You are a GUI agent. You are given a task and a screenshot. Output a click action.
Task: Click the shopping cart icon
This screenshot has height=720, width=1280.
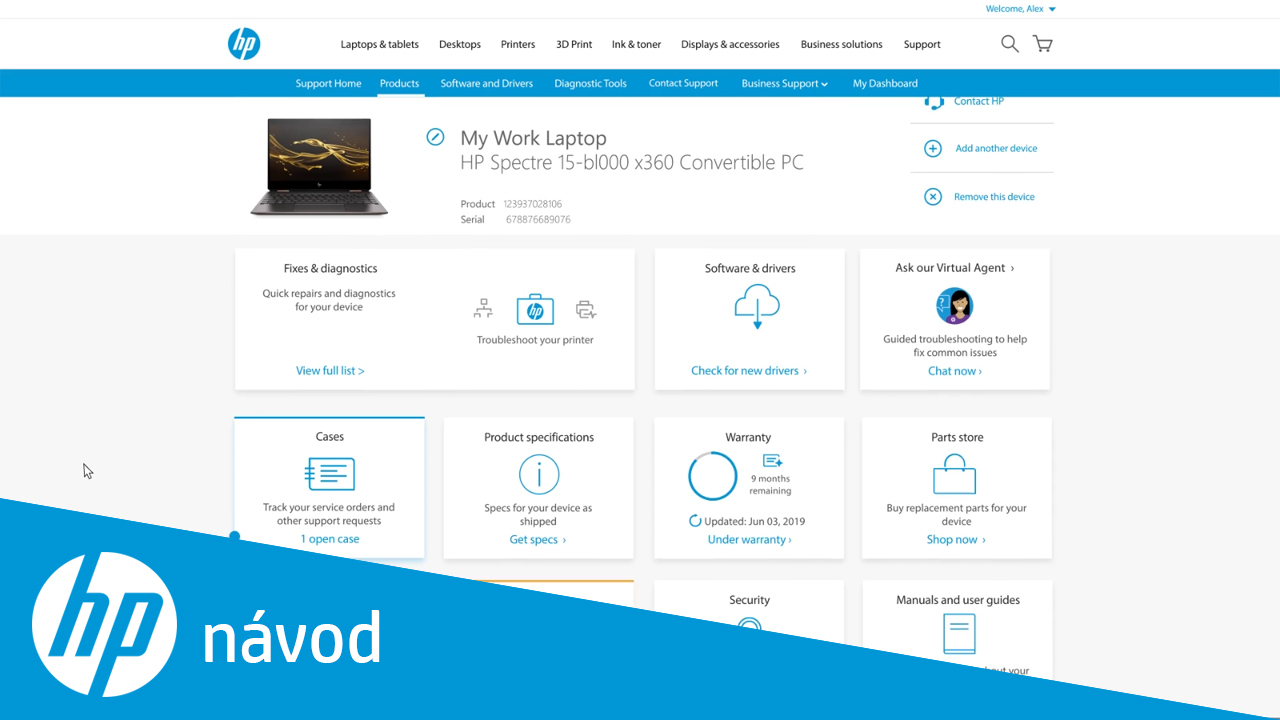pyautogui.click(x=1042, y=44)
